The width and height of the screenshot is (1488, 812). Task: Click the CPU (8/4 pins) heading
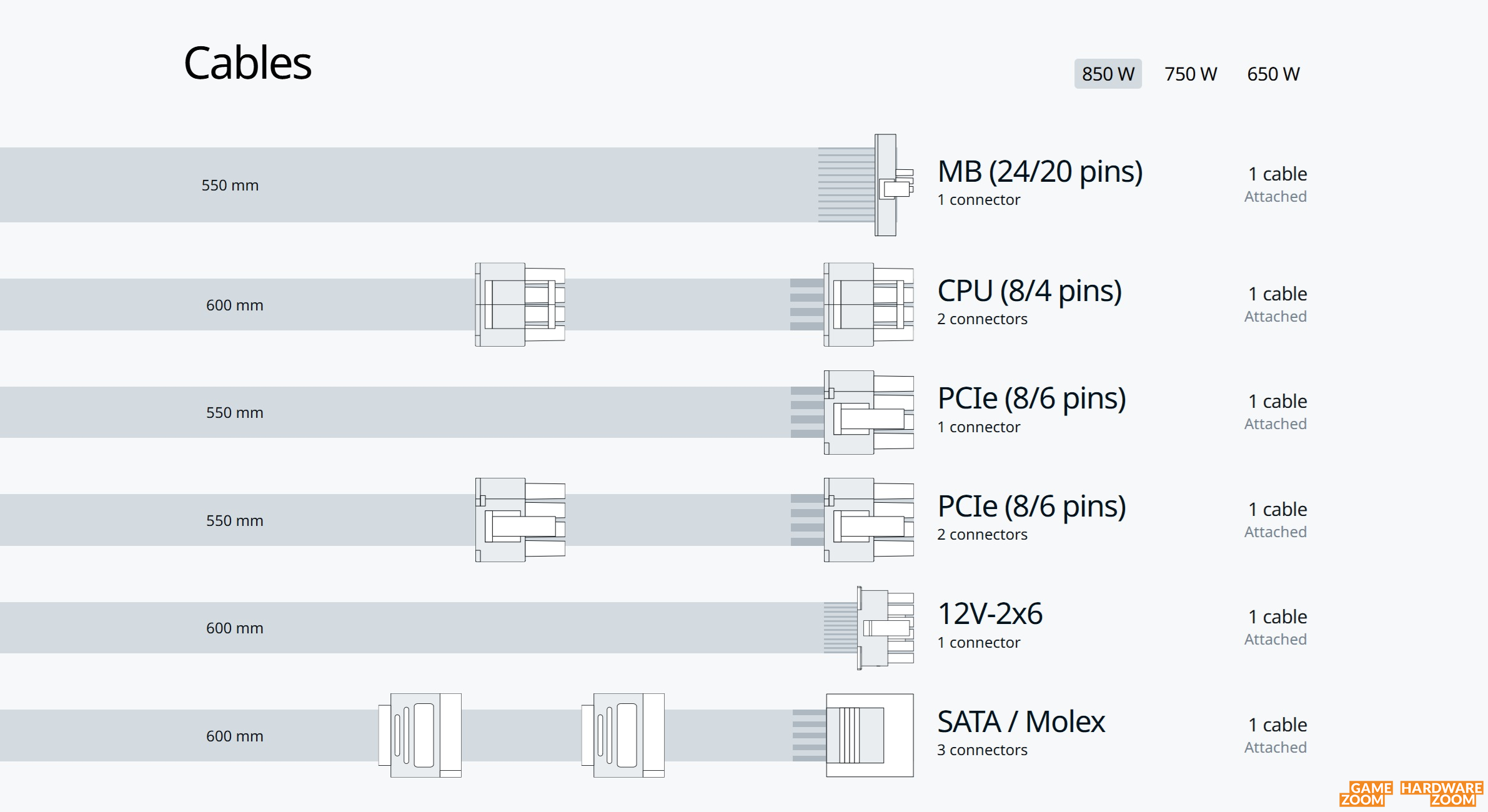1029,291
